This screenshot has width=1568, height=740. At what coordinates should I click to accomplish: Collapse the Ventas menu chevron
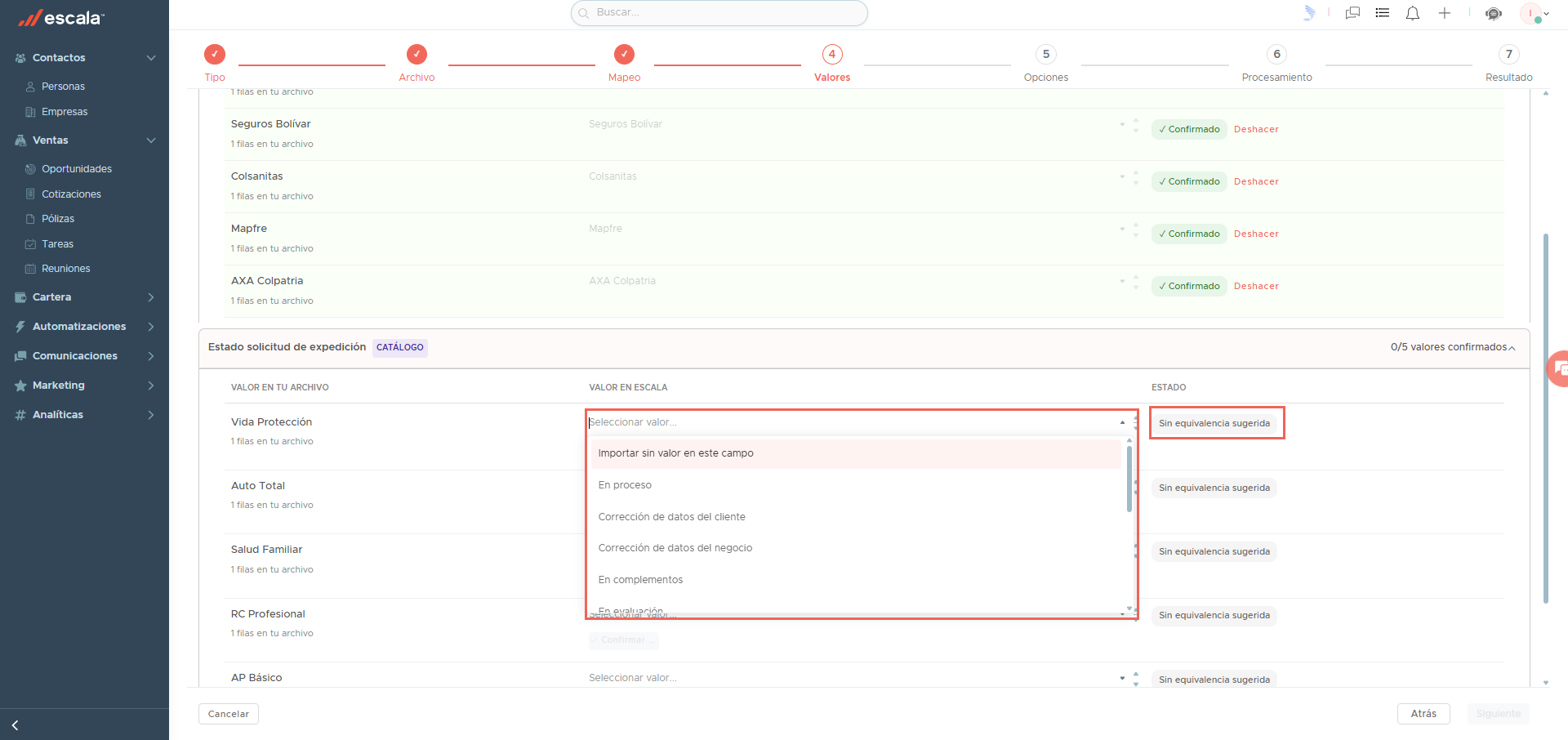(x=151, y=140)
